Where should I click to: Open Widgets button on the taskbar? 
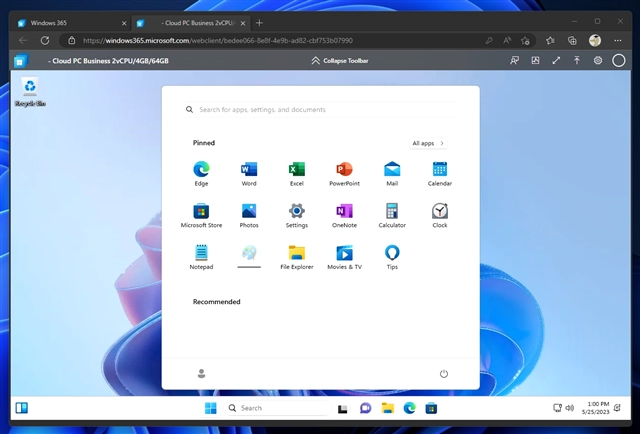[x=22, y=408]
